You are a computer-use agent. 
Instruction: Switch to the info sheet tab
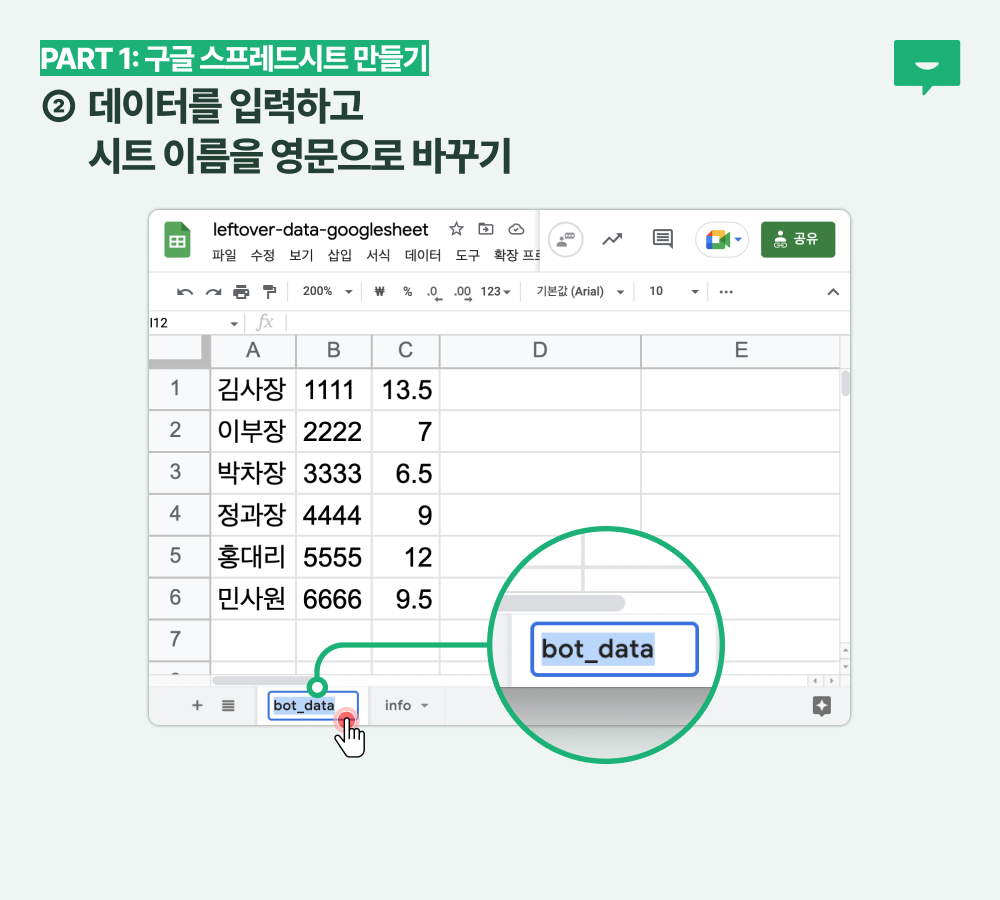point(397,705)
